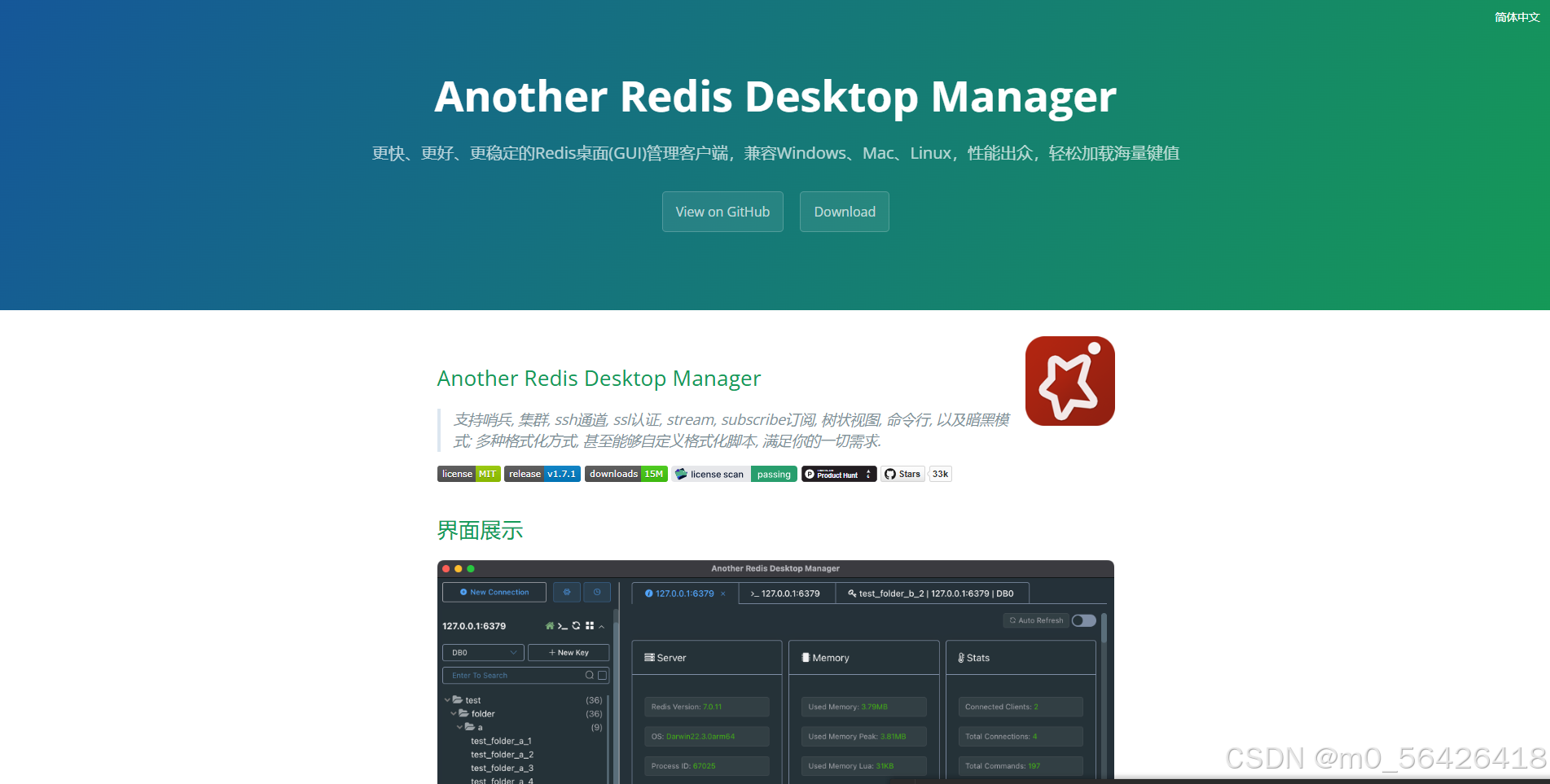Viewport: 1550px width, 784px height.
Task: Click the Download button
Action: [844, 212]
